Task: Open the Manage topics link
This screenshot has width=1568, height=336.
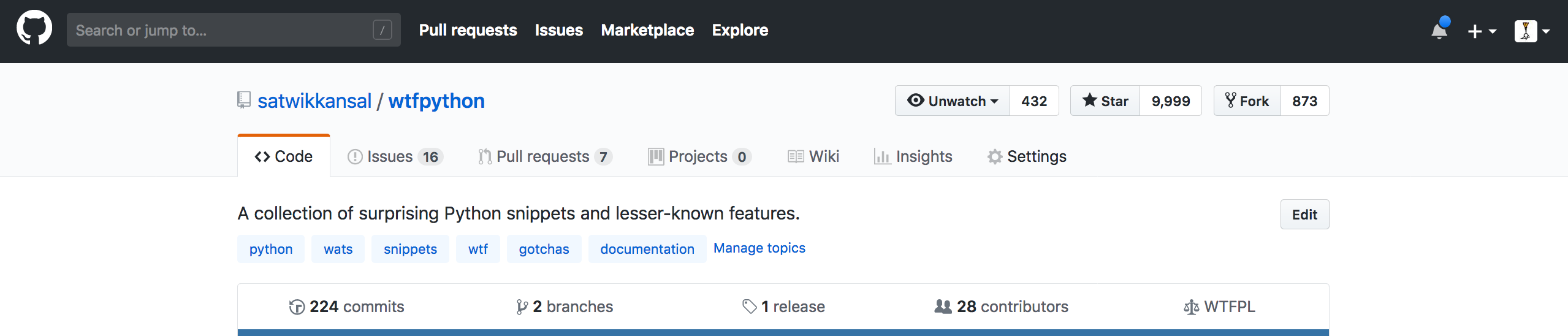Action: click(x=759, y=248)
